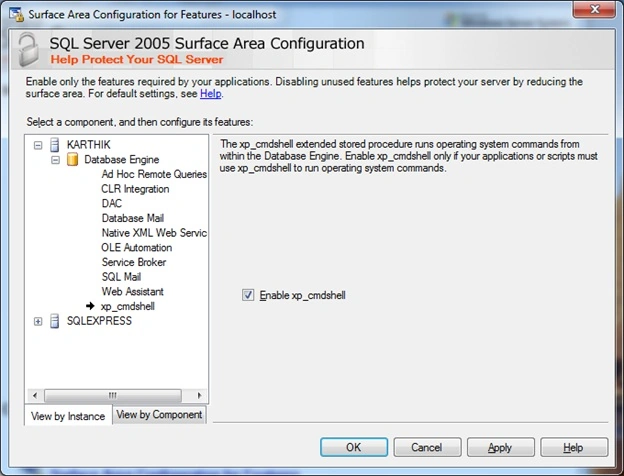Select CLR Integration in the tree
Screen dimensions: 624x476
135,189
